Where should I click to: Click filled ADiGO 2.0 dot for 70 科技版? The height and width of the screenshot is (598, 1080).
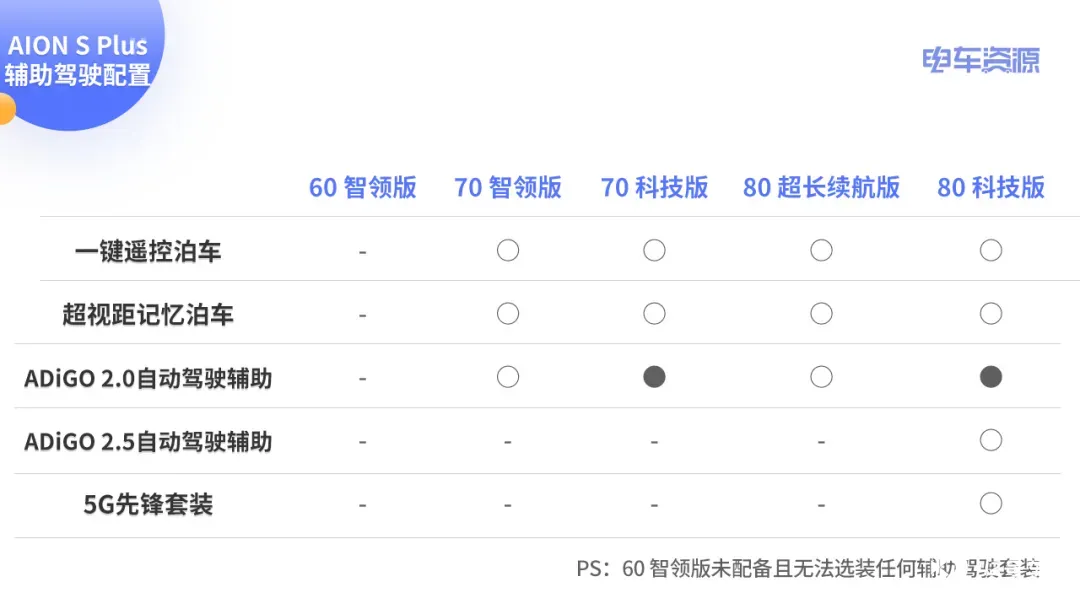pyautogui.click(x=654, y=377)
